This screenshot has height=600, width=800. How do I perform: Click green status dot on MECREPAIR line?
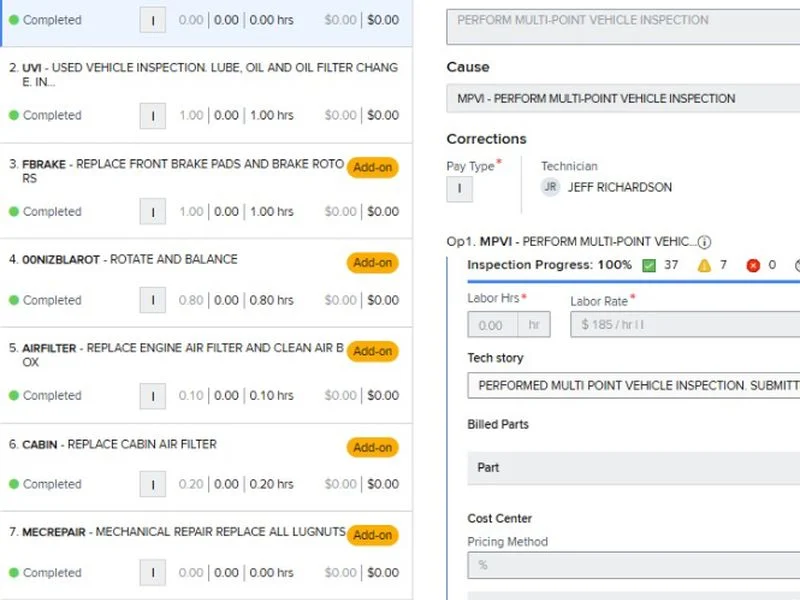[x=14, y=573]
